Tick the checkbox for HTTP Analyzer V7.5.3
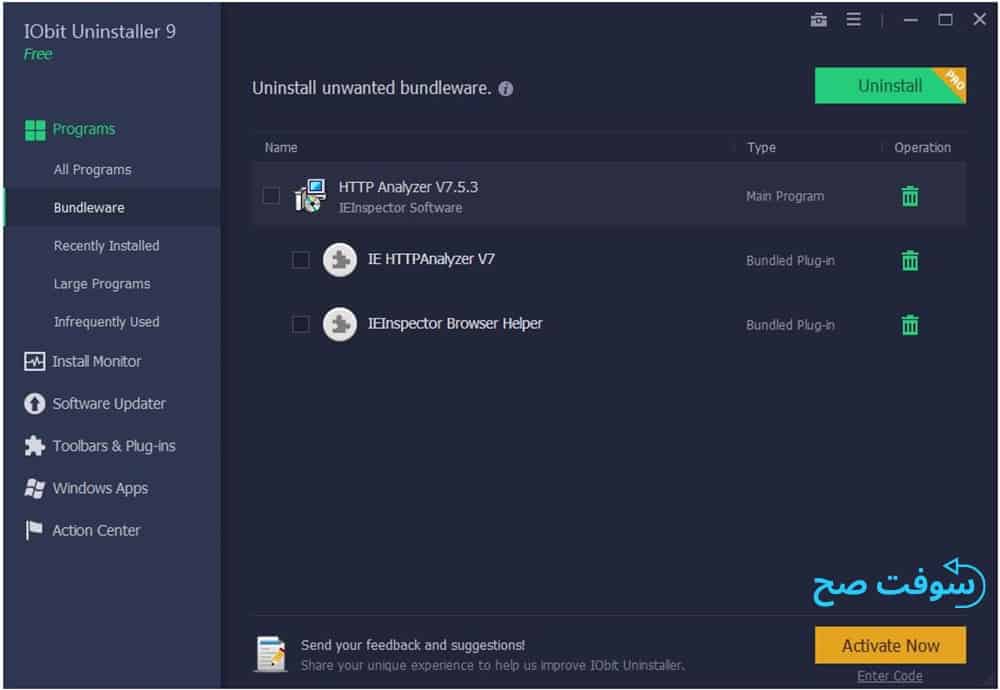This screenshot has height=690, width=1000. coord(271,196)
